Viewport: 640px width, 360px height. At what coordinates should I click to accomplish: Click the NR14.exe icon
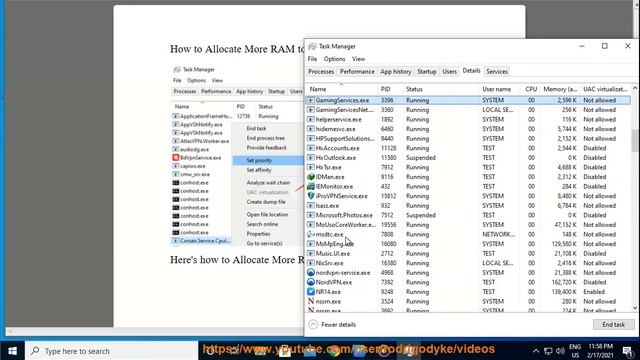311,291
